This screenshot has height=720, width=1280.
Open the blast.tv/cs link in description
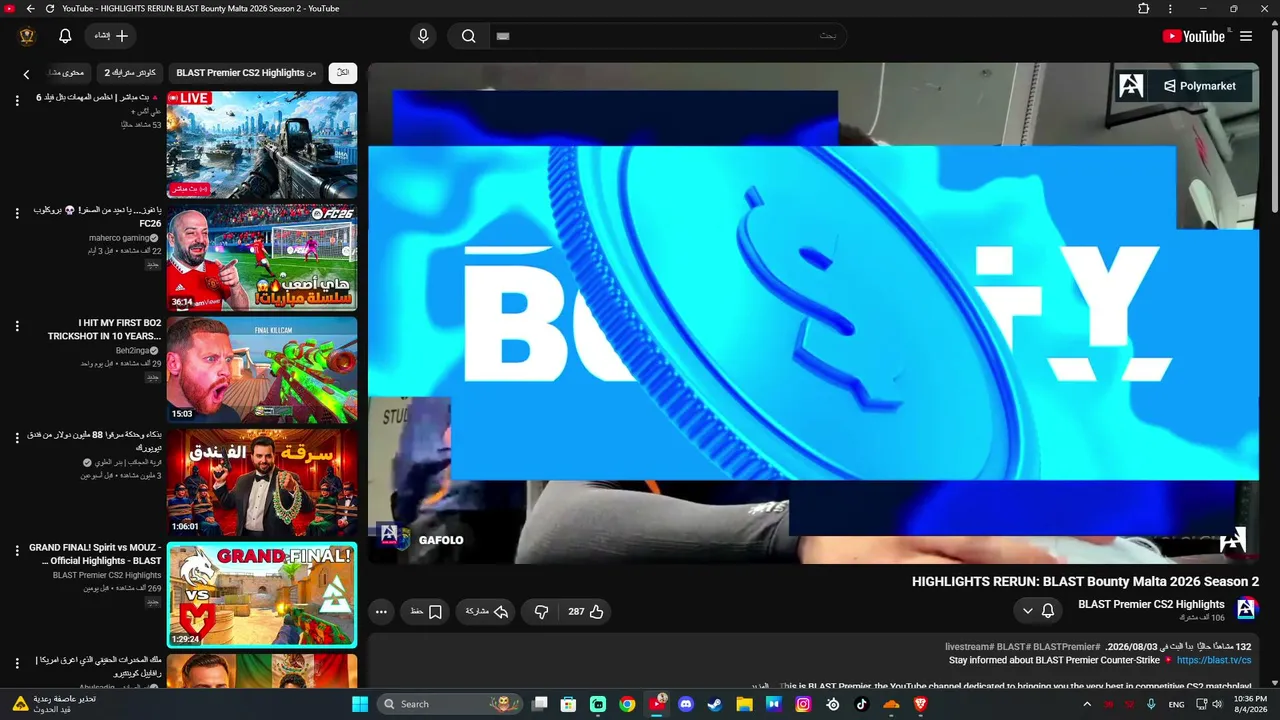[x=1214, y=660]
